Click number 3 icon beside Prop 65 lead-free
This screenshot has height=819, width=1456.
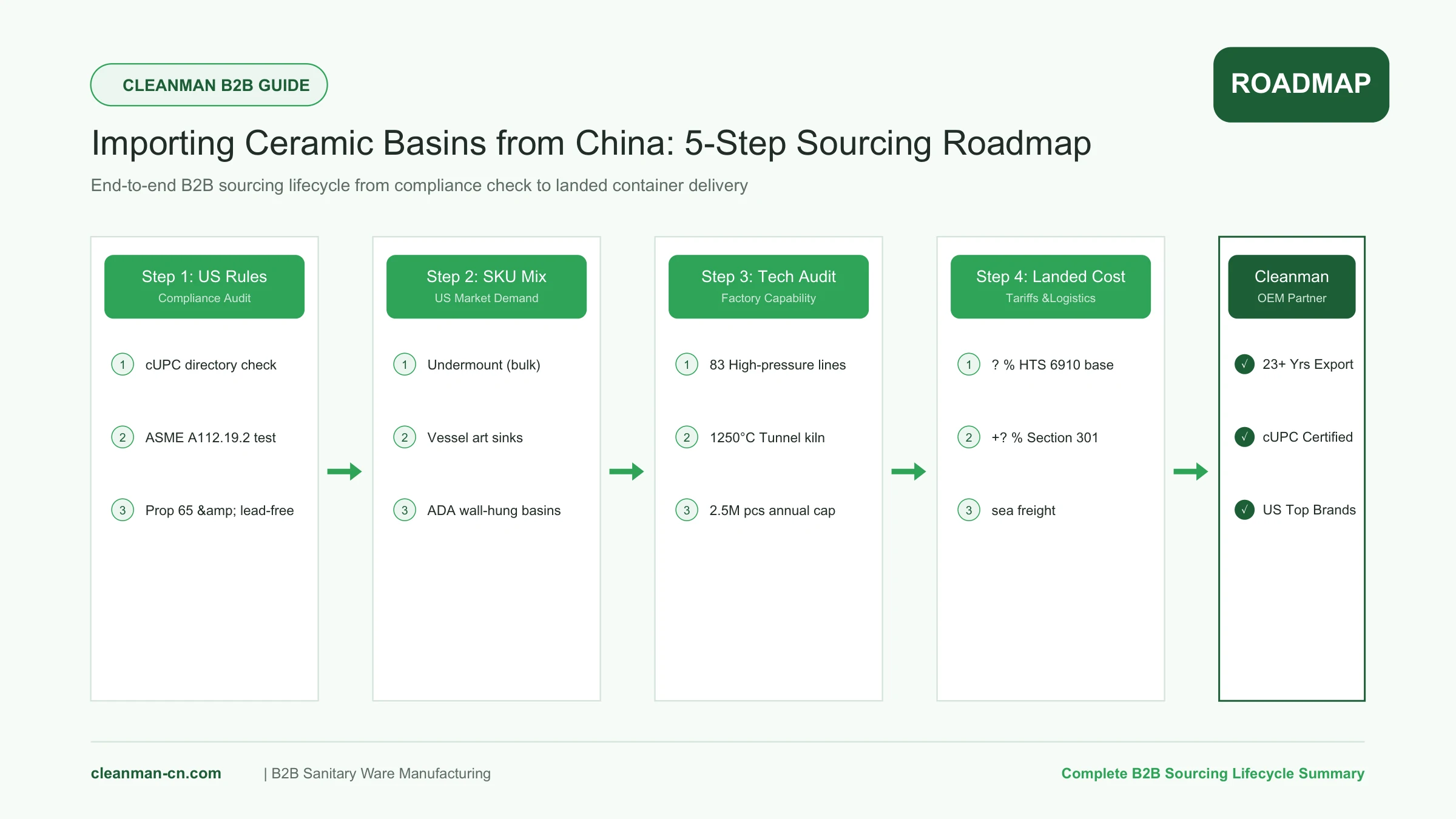click(123, 510)
